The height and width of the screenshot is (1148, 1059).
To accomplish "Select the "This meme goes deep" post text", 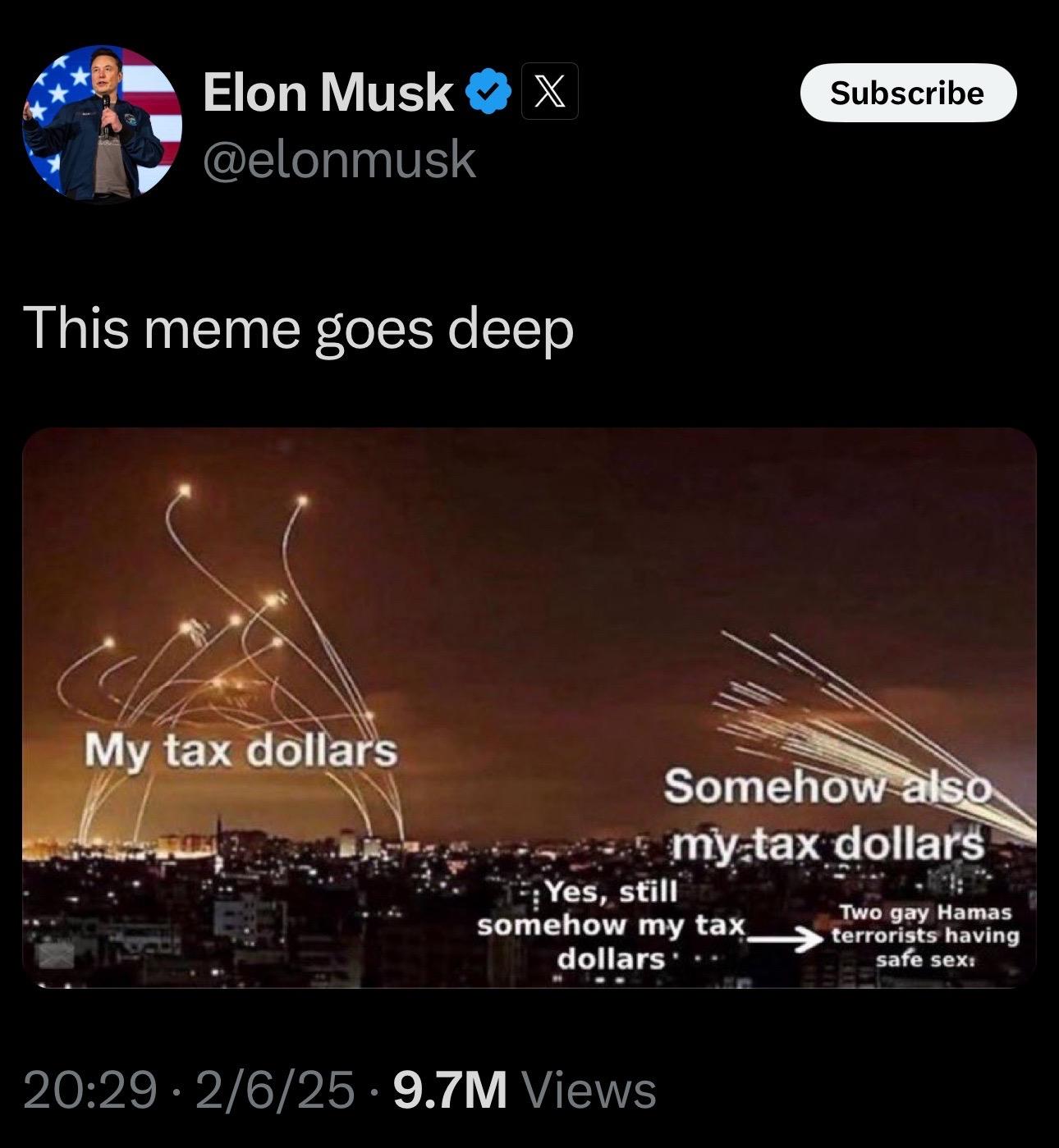I will click(x=299, y=329).
